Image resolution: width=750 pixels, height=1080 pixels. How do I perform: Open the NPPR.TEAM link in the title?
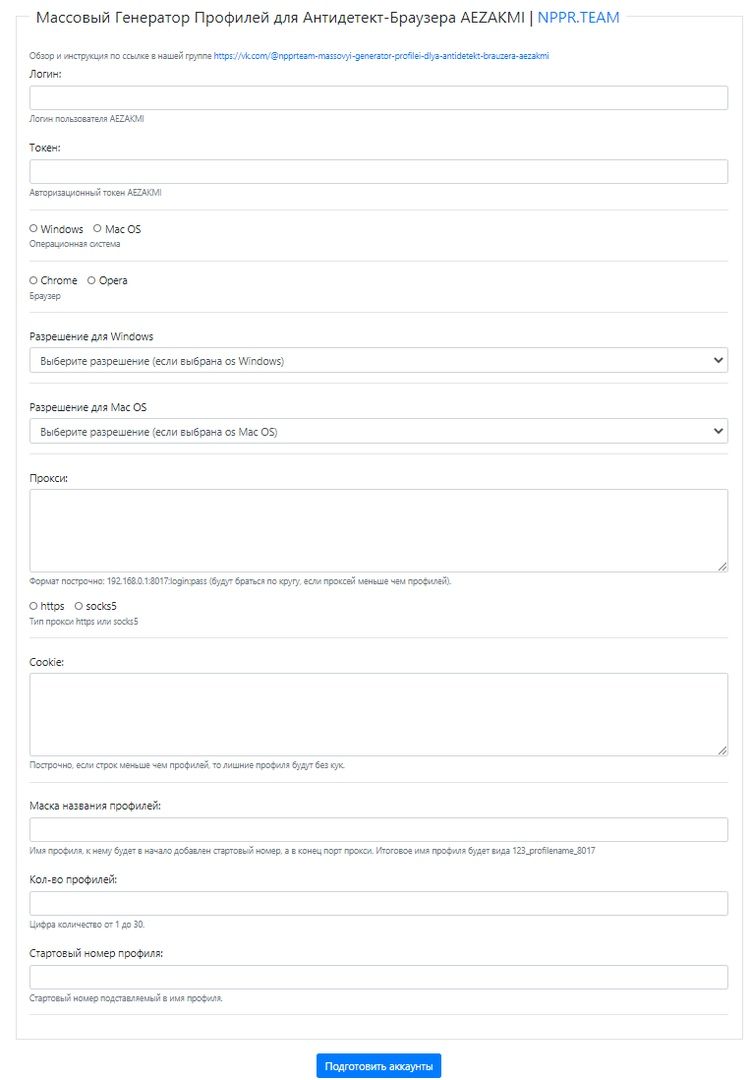click(578, 18)
